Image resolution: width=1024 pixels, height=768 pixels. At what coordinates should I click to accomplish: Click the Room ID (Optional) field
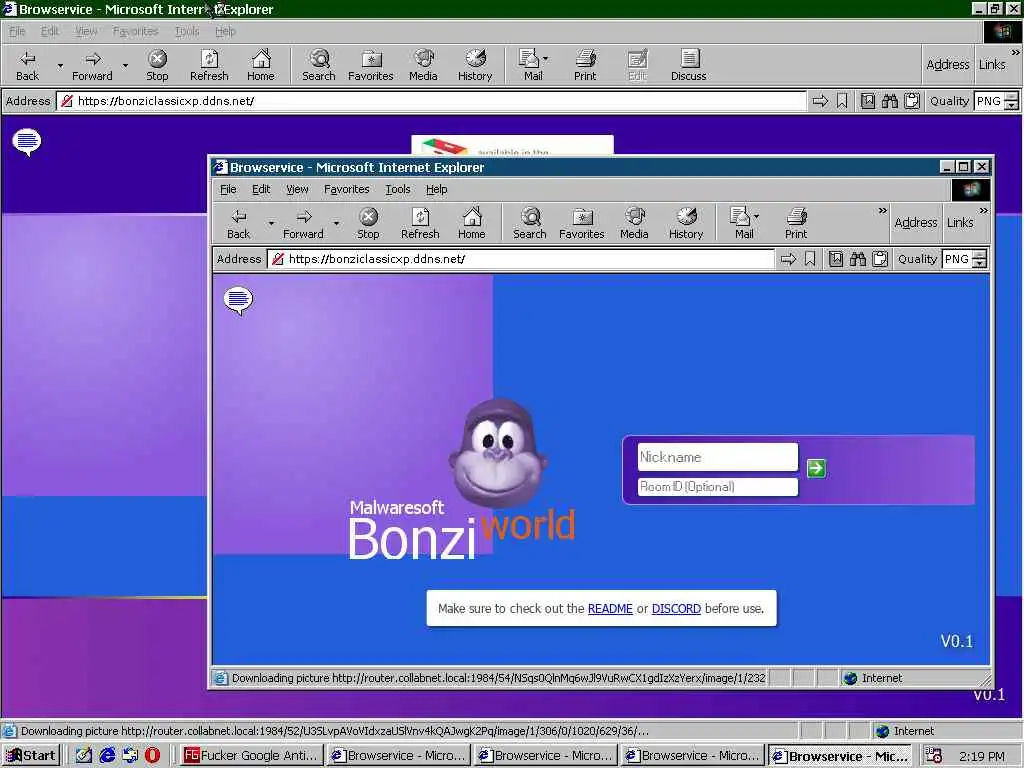pyautogui.click(x=718, y=487)
